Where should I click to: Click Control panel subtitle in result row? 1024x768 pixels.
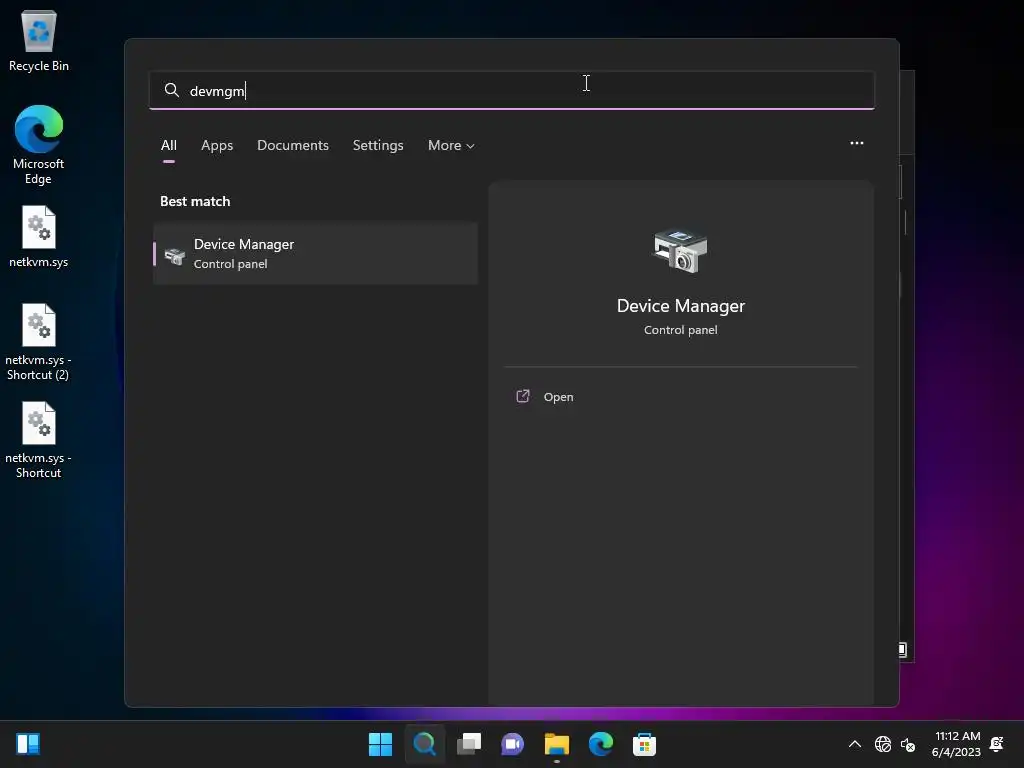(x=231, y=264)
